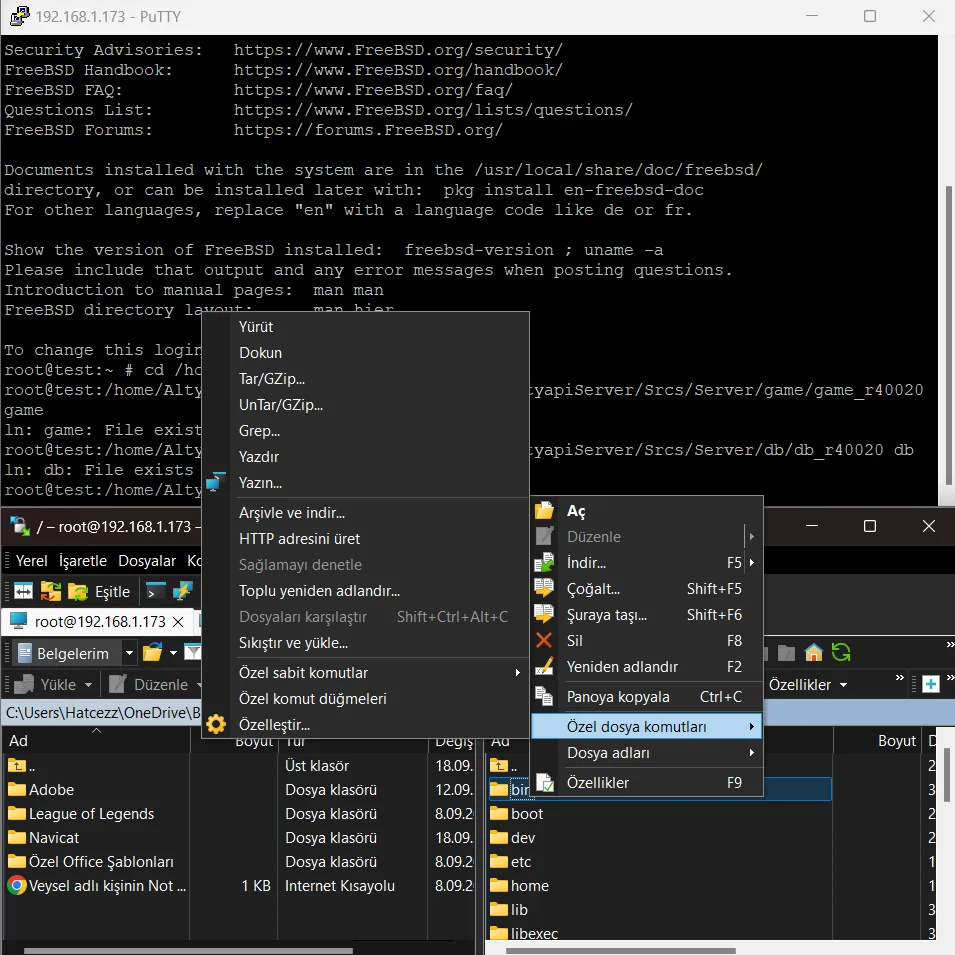Expand the open directory dropdown arrow

coord(174,654)
